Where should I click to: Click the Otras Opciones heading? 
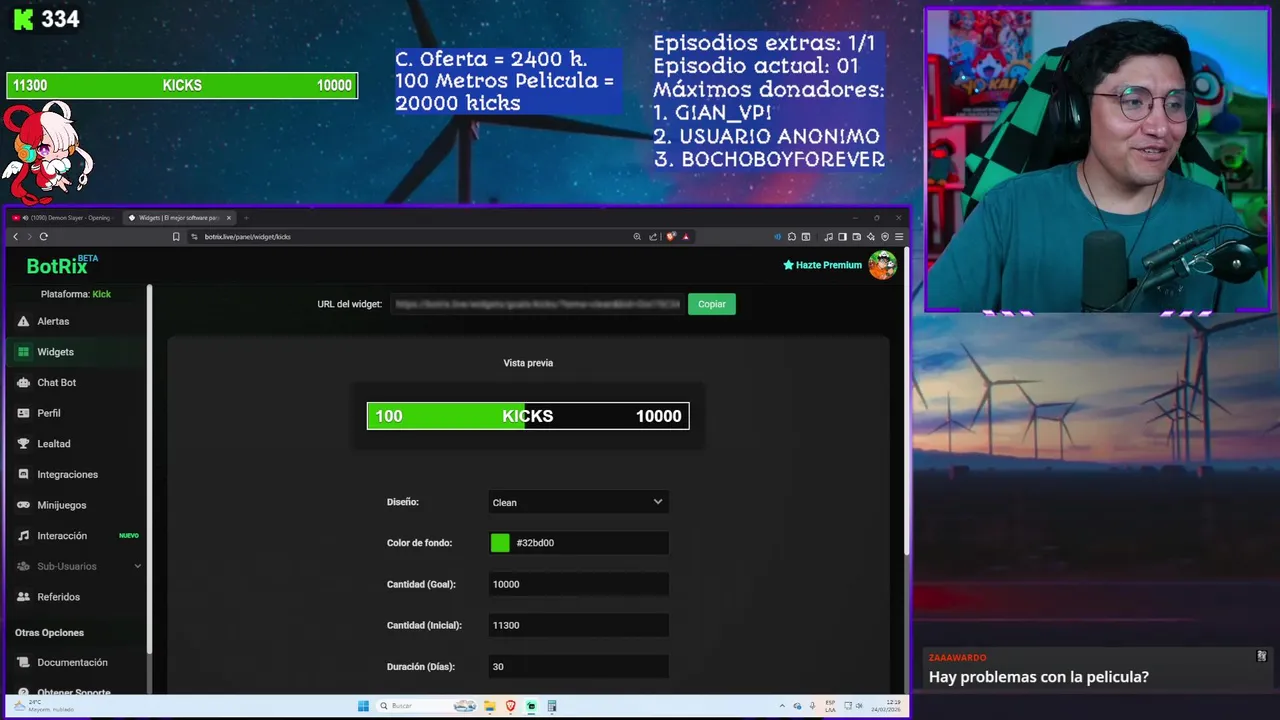49,633
